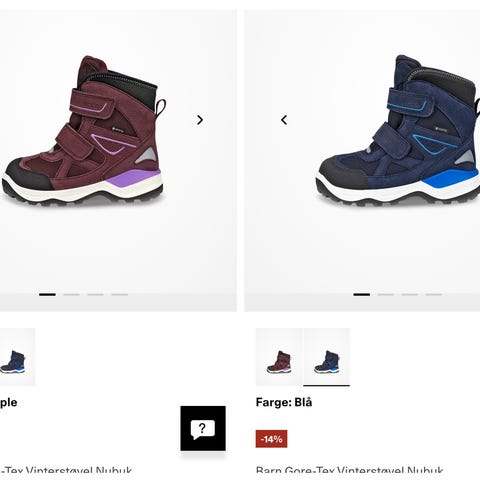Select third carousel indicator under purple boot
Screen dimensions: 480x480
tap(95, 295)
